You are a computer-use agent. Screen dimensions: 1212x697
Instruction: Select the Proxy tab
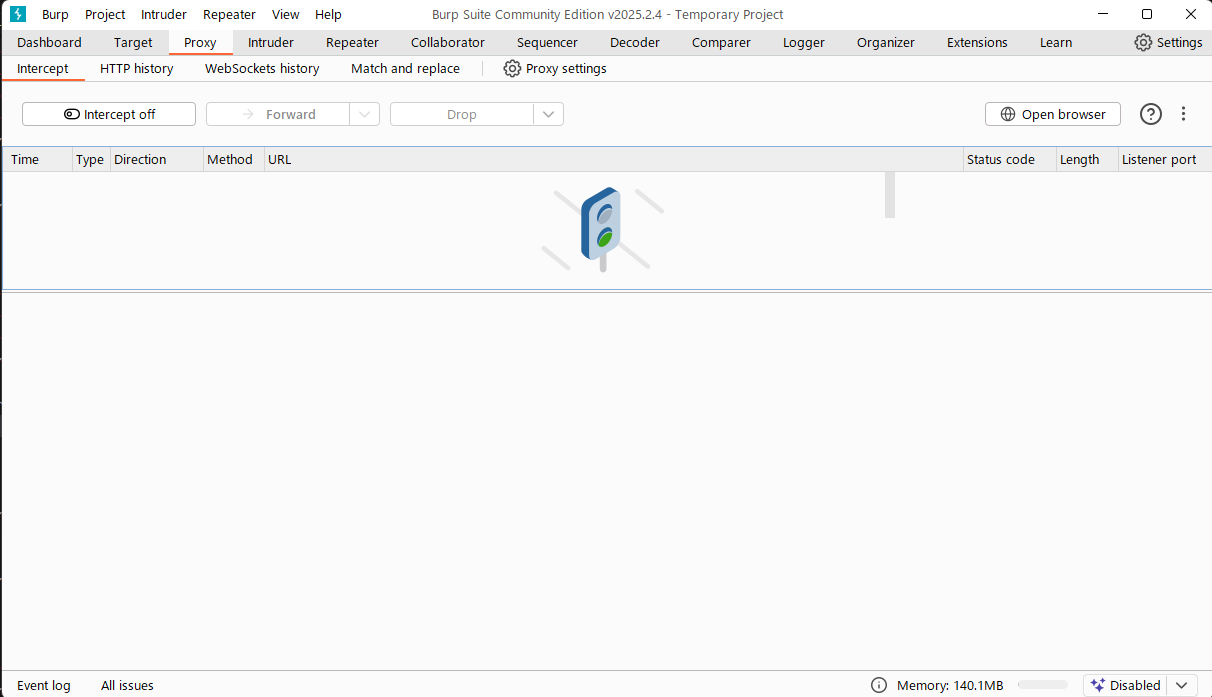coord(200,42)
